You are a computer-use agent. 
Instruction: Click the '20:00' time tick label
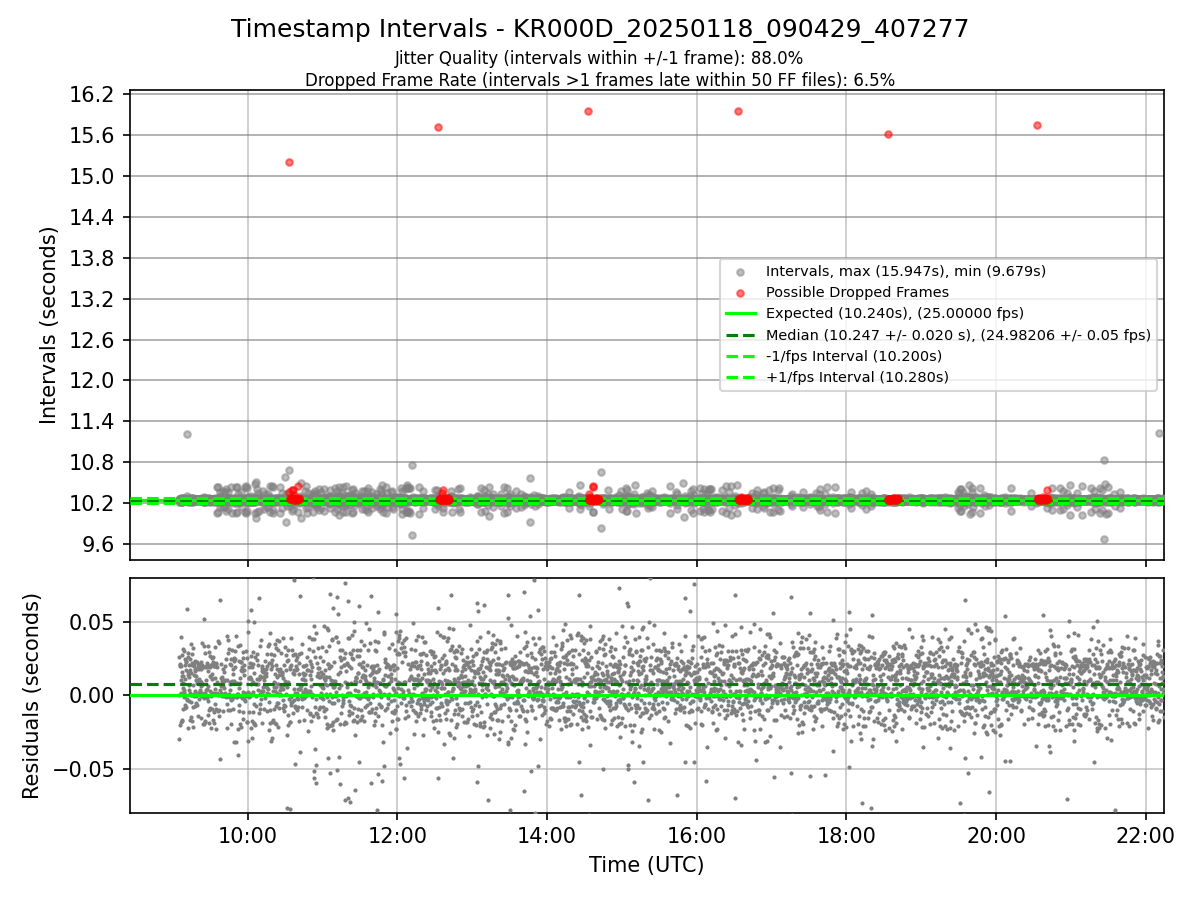(996, 835)
